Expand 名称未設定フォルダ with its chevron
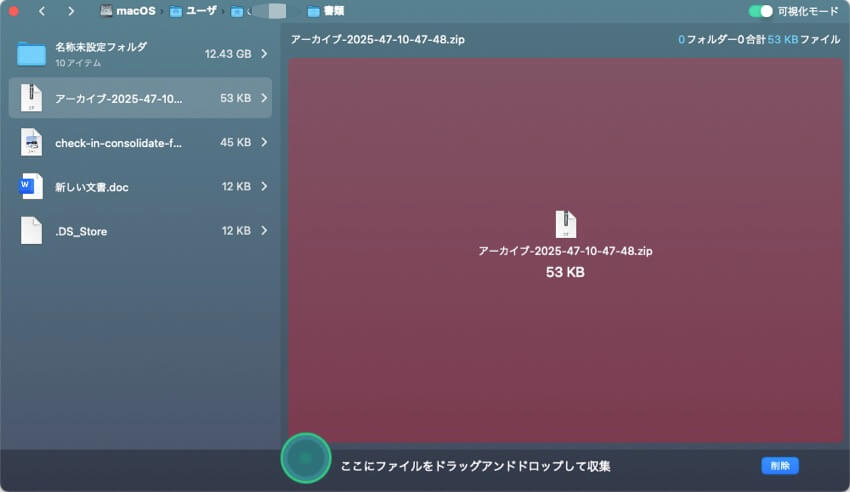The width and height of the screenshot is (850, 492). [264, 54]
